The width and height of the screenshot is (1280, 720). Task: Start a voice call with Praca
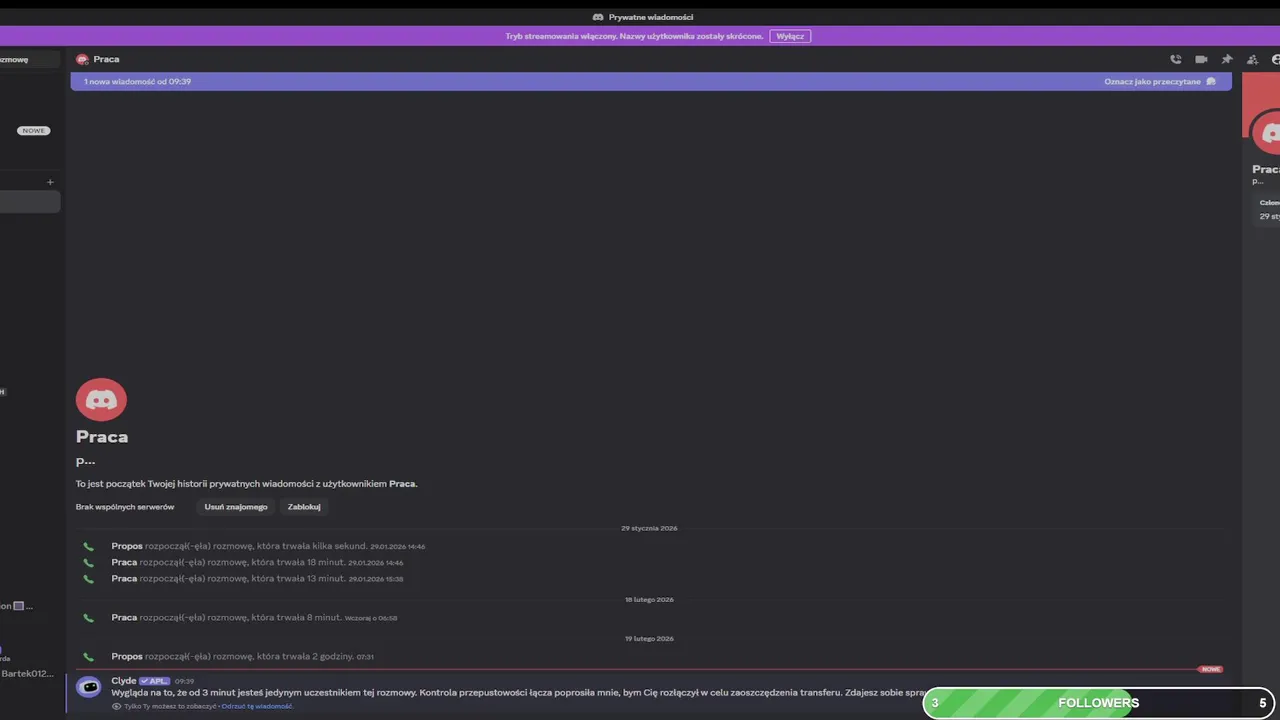pos(1176,59)
